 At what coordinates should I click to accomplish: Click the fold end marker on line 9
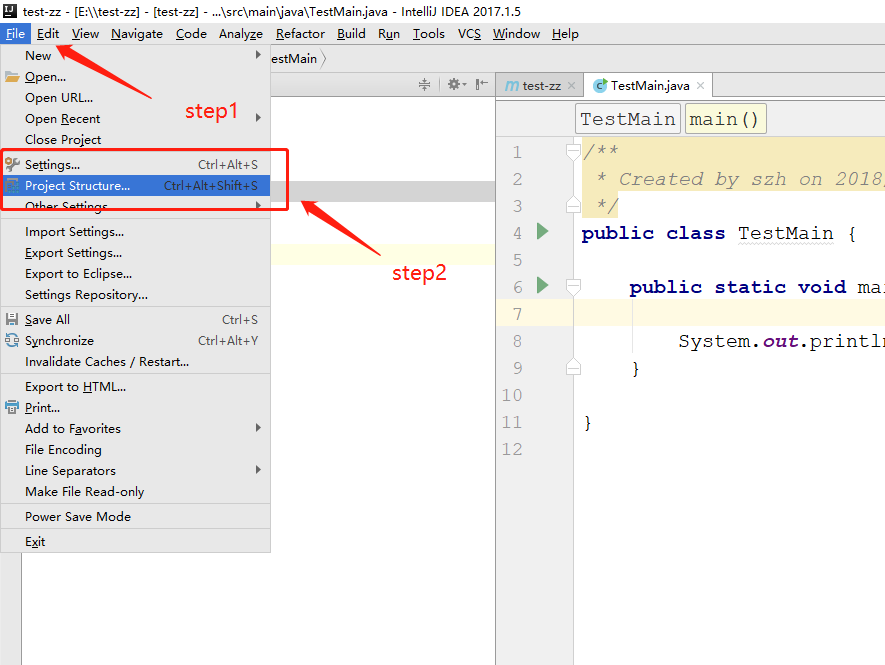573,367
